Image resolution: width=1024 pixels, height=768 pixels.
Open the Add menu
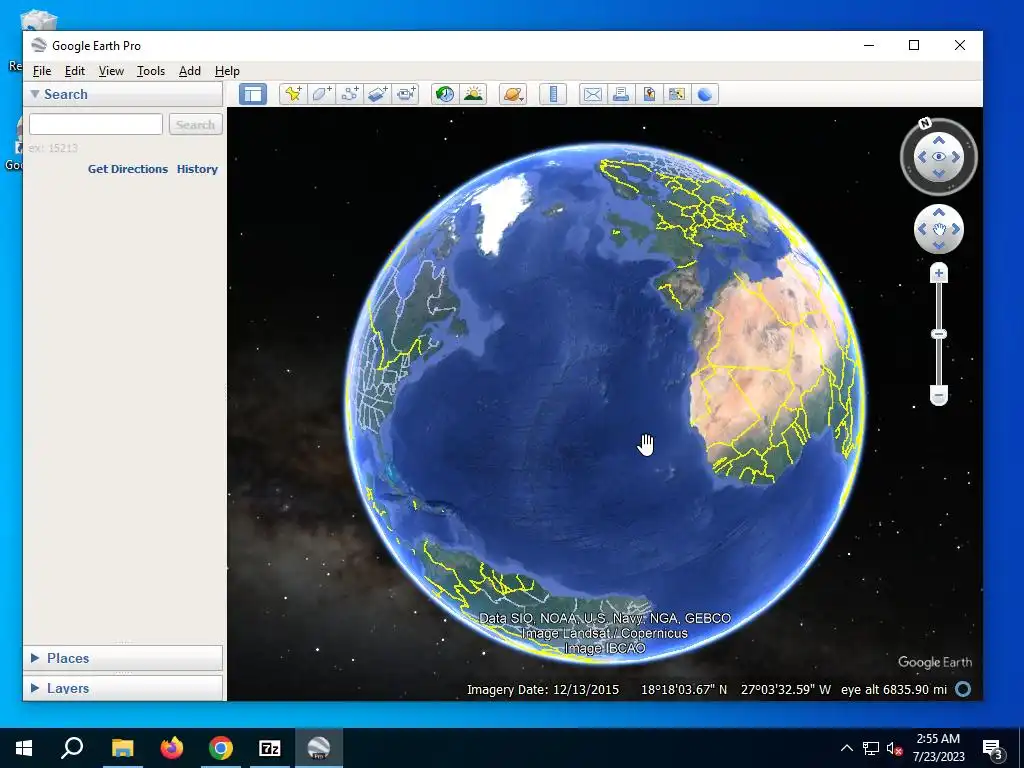click(190, 71)
